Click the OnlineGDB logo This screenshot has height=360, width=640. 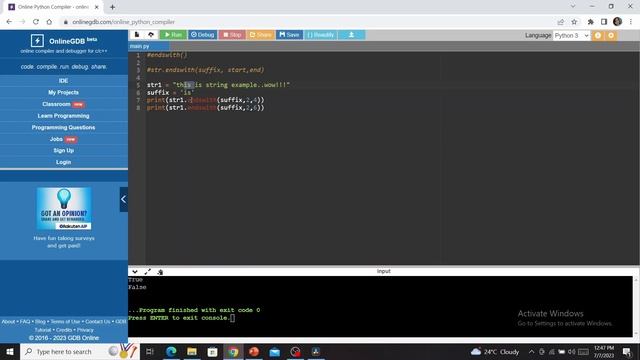[x=64, y=41]
